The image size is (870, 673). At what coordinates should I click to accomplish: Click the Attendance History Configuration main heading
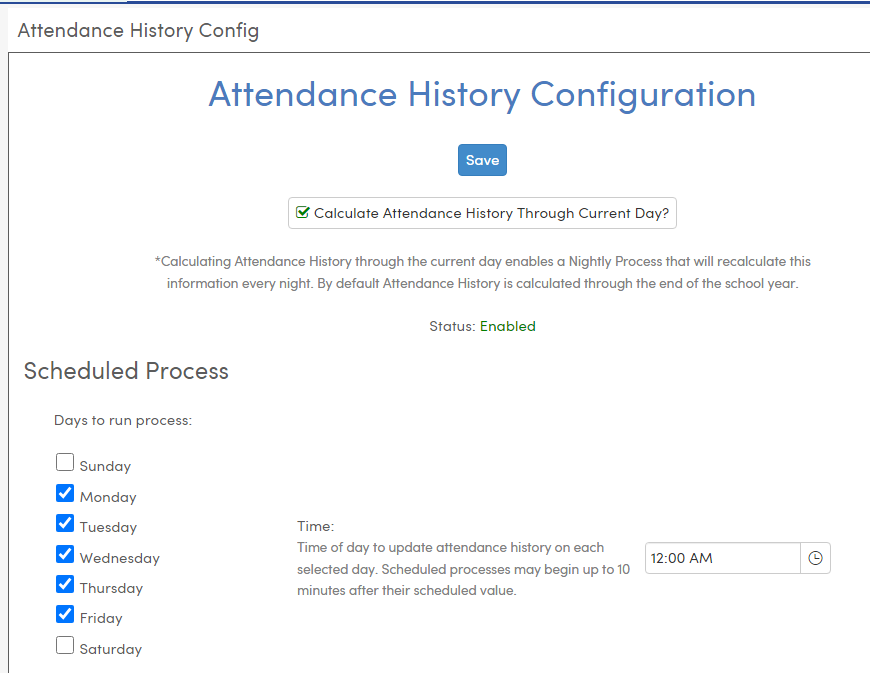coord(481,94)
